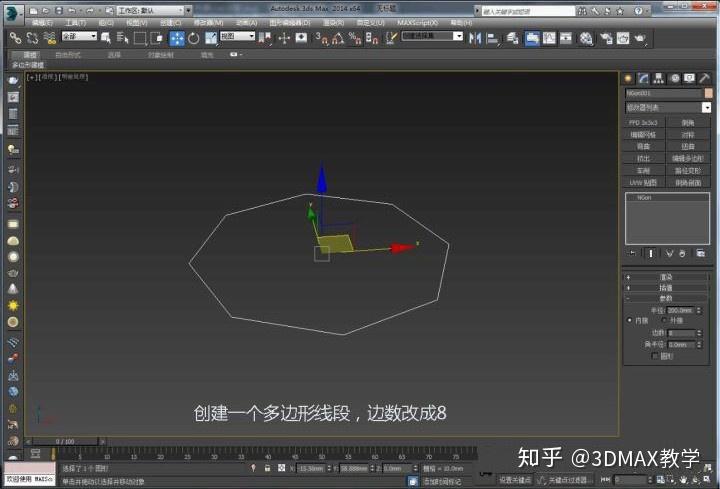
Task: Open the 创建(C) menu
Action: [x=170, y=22]
